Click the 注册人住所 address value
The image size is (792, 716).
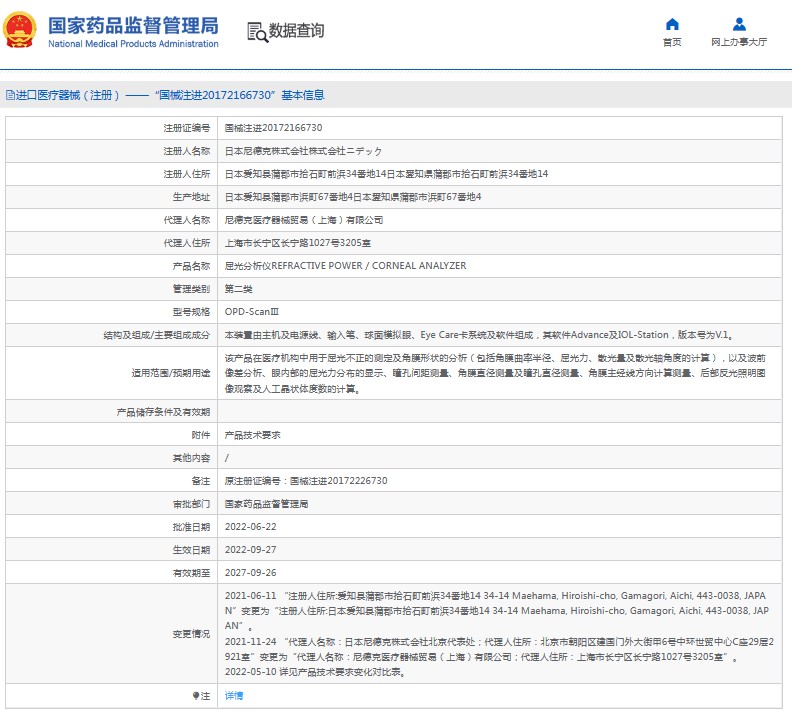click(x=386, y=174)
